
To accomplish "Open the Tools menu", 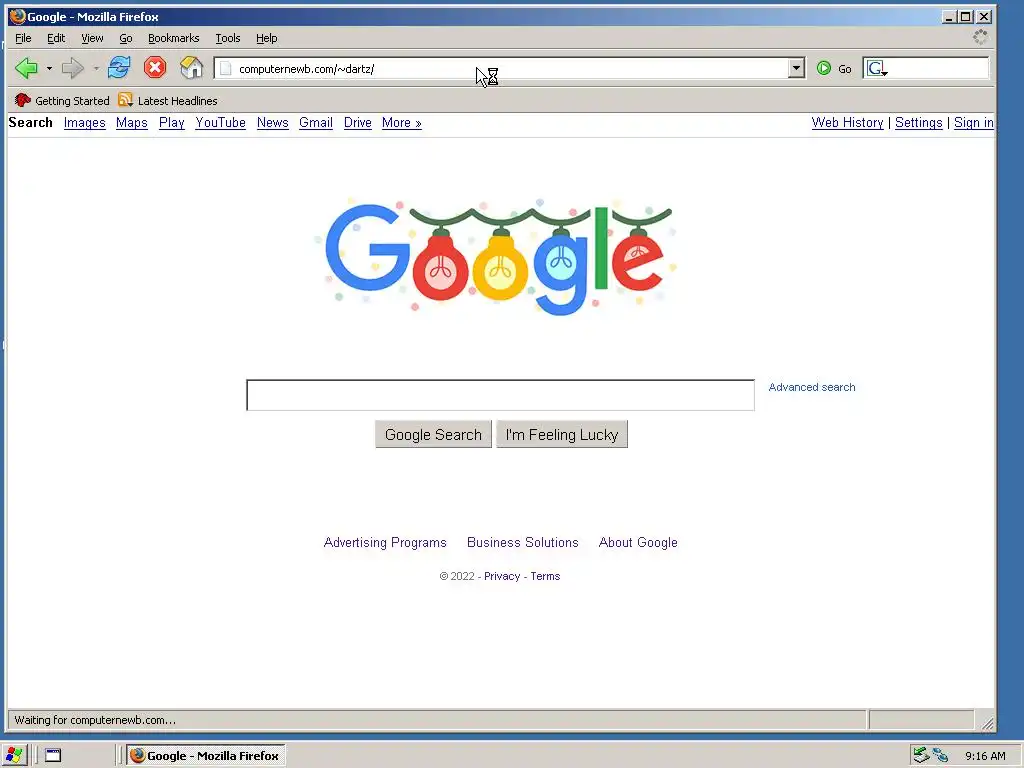I will pyautogui.click(x=228, y=38).
